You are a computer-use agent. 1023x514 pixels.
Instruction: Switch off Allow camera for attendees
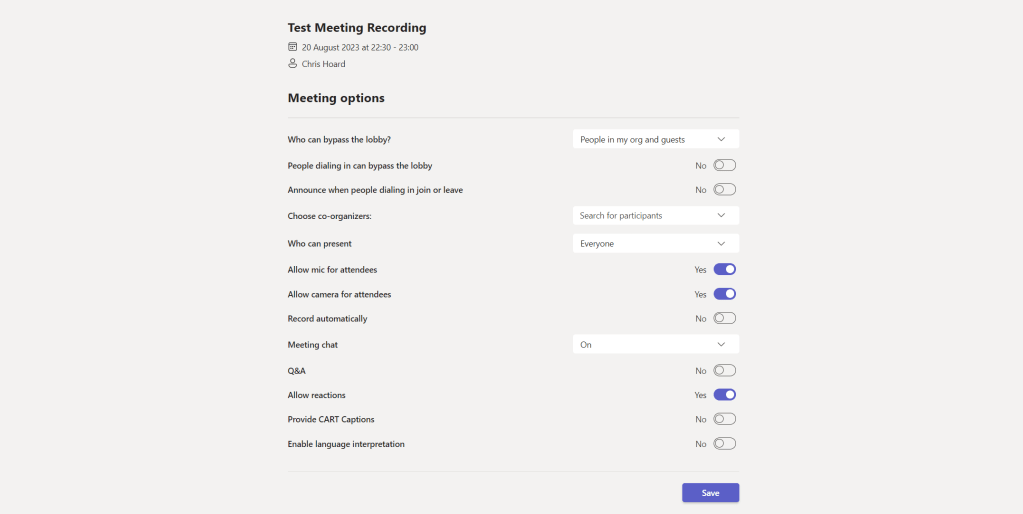pyautogui.click(x=724, y=294)
